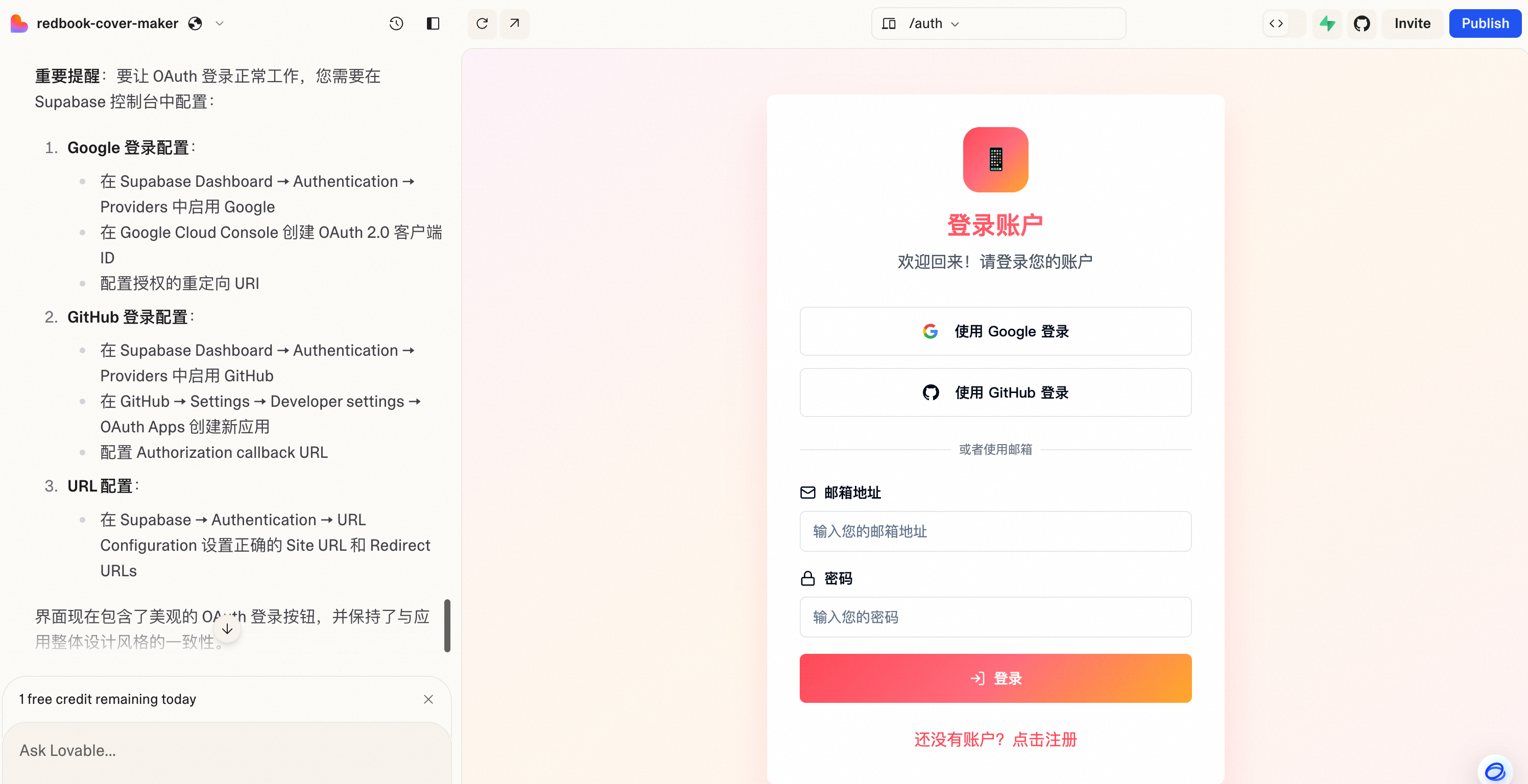Toggle the chat sidebar panel icon
The width and height of the screenshot is (1528, 784).
(x=433, y=23)
